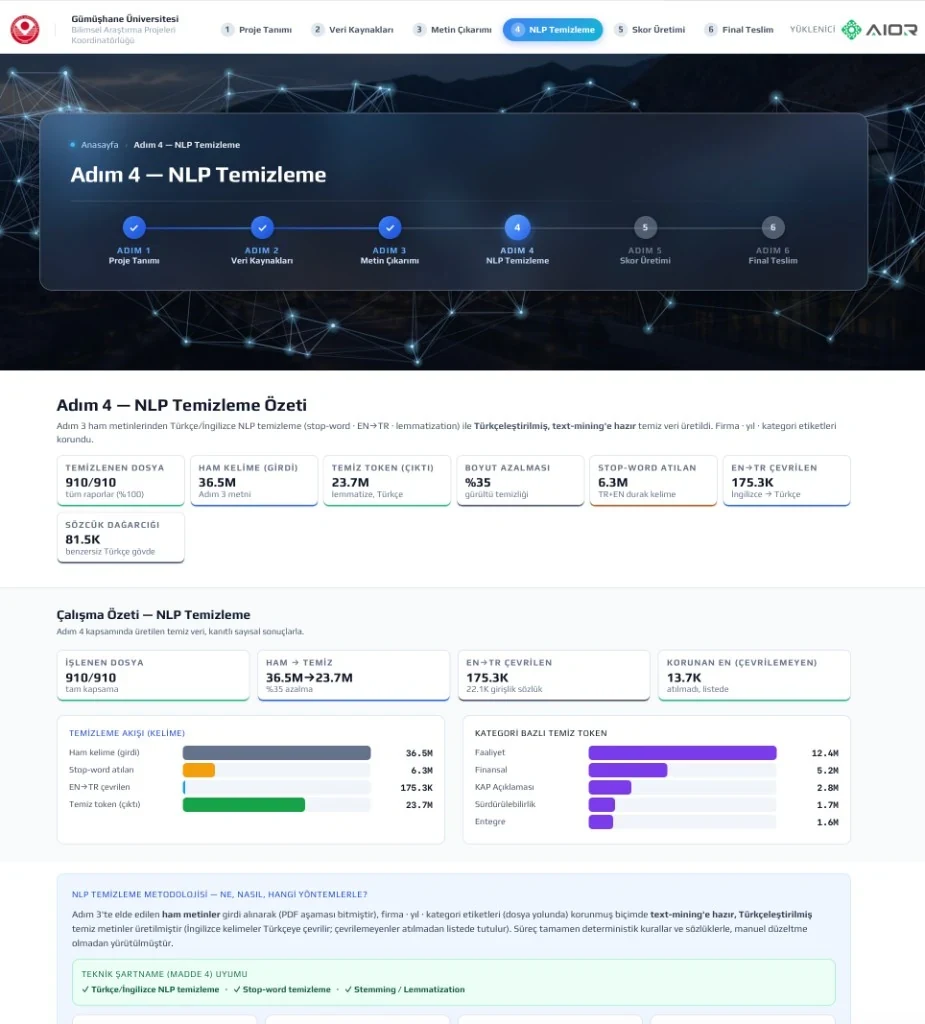Click the gray Ham kelime (girdi) bar
Screen dimensions: 925x1024
tap(277, 753)
